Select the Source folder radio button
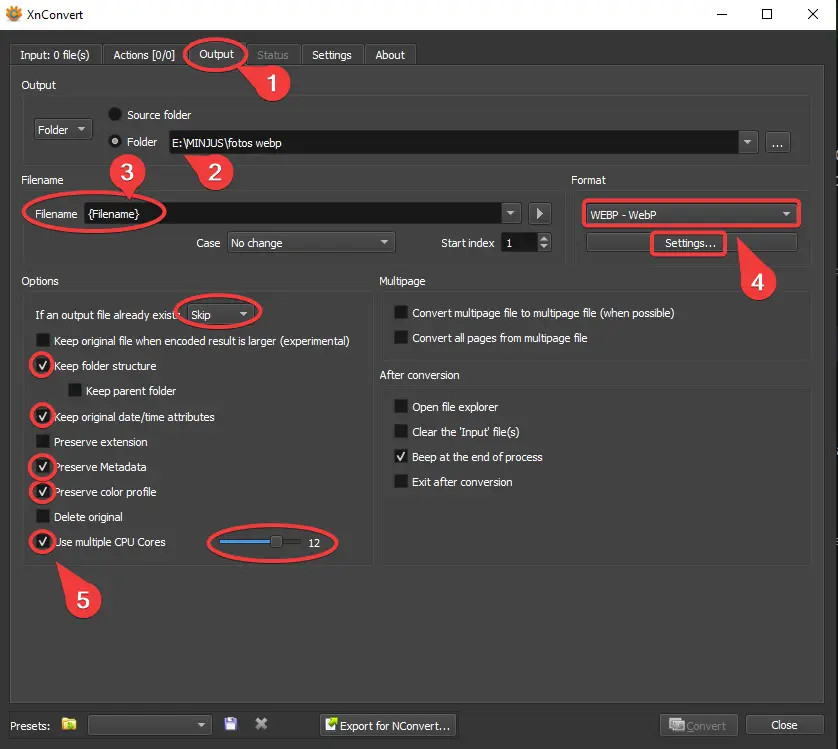 (x=115, y=115)
